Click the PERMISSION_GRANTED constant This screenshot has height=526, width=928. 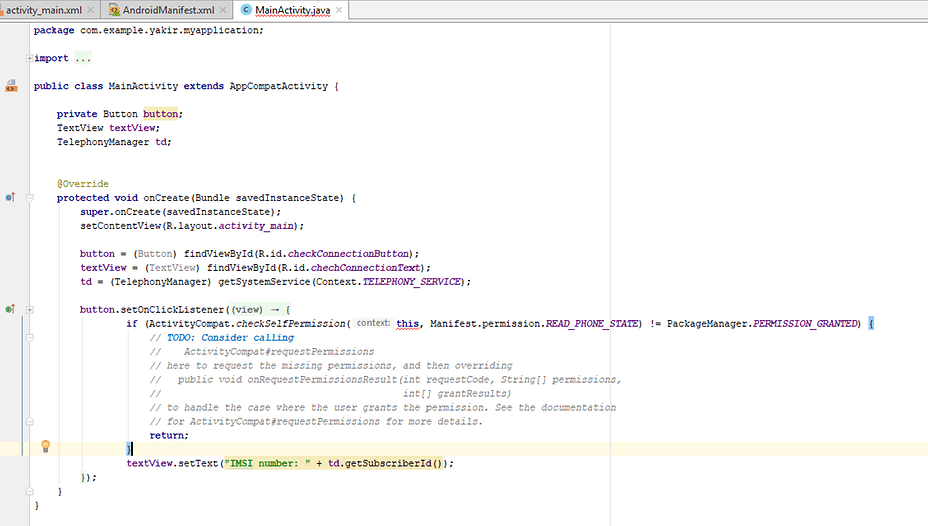tap(805, 324)
